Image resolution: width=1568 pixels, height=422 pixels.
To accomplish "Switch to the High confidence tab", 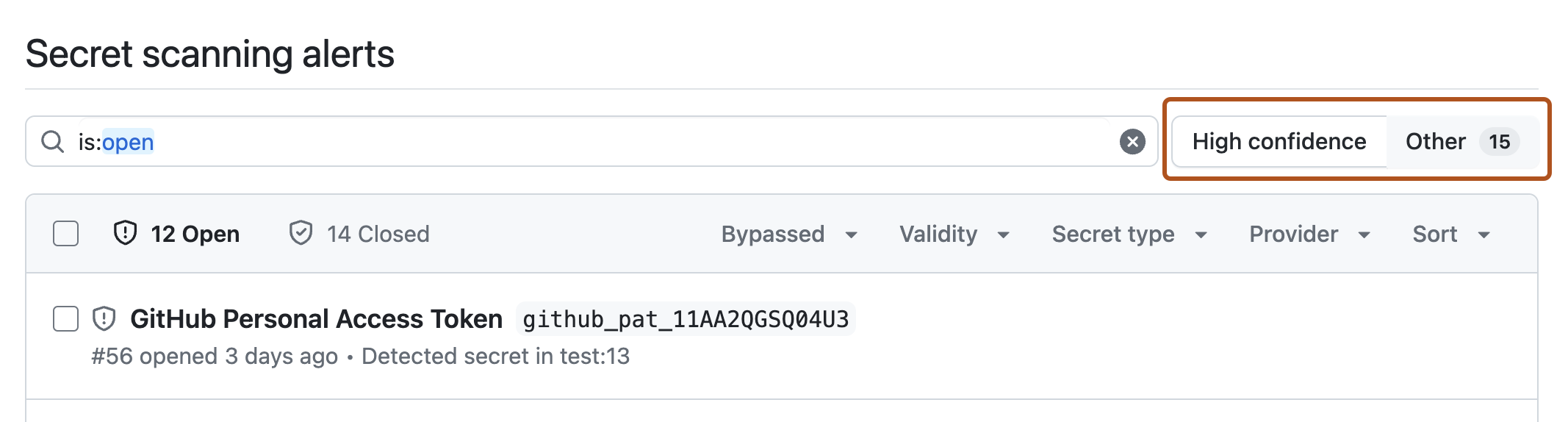I will click(1279, 141).
